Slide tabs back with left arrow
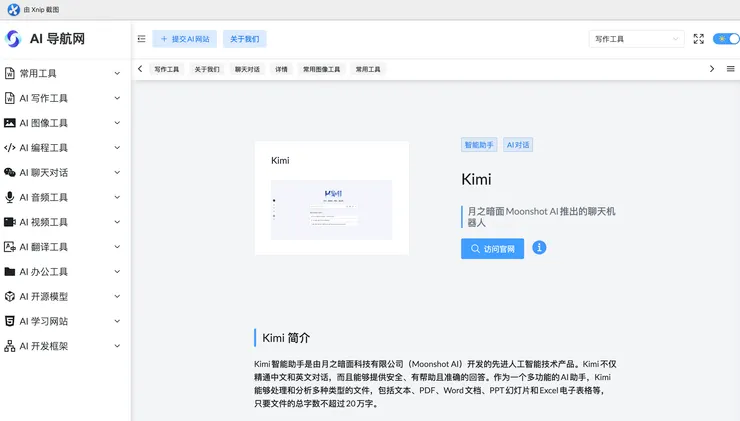740x421 pixels. point(140,69)
